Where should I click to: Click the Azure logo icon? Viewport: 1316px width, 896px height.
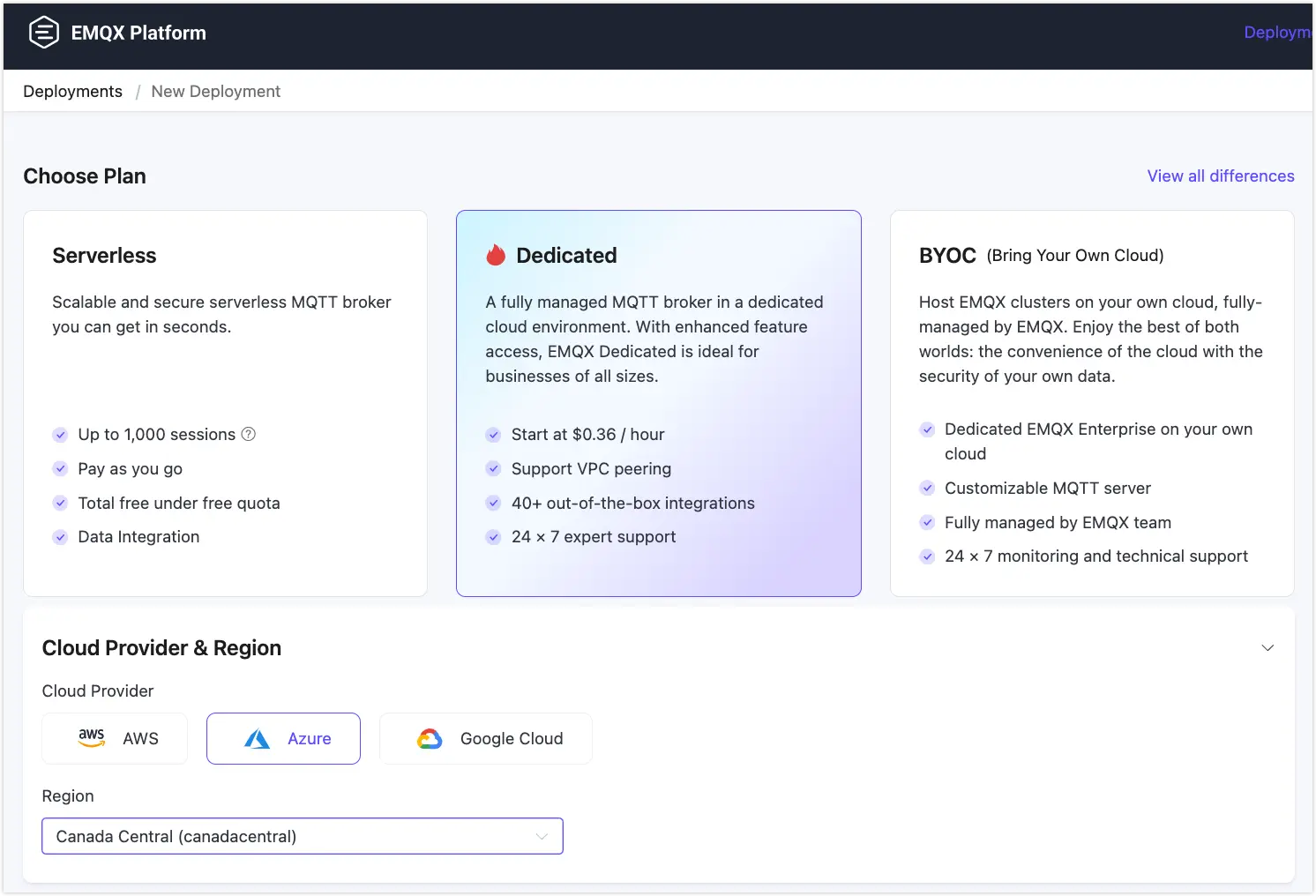pos(257,739)
